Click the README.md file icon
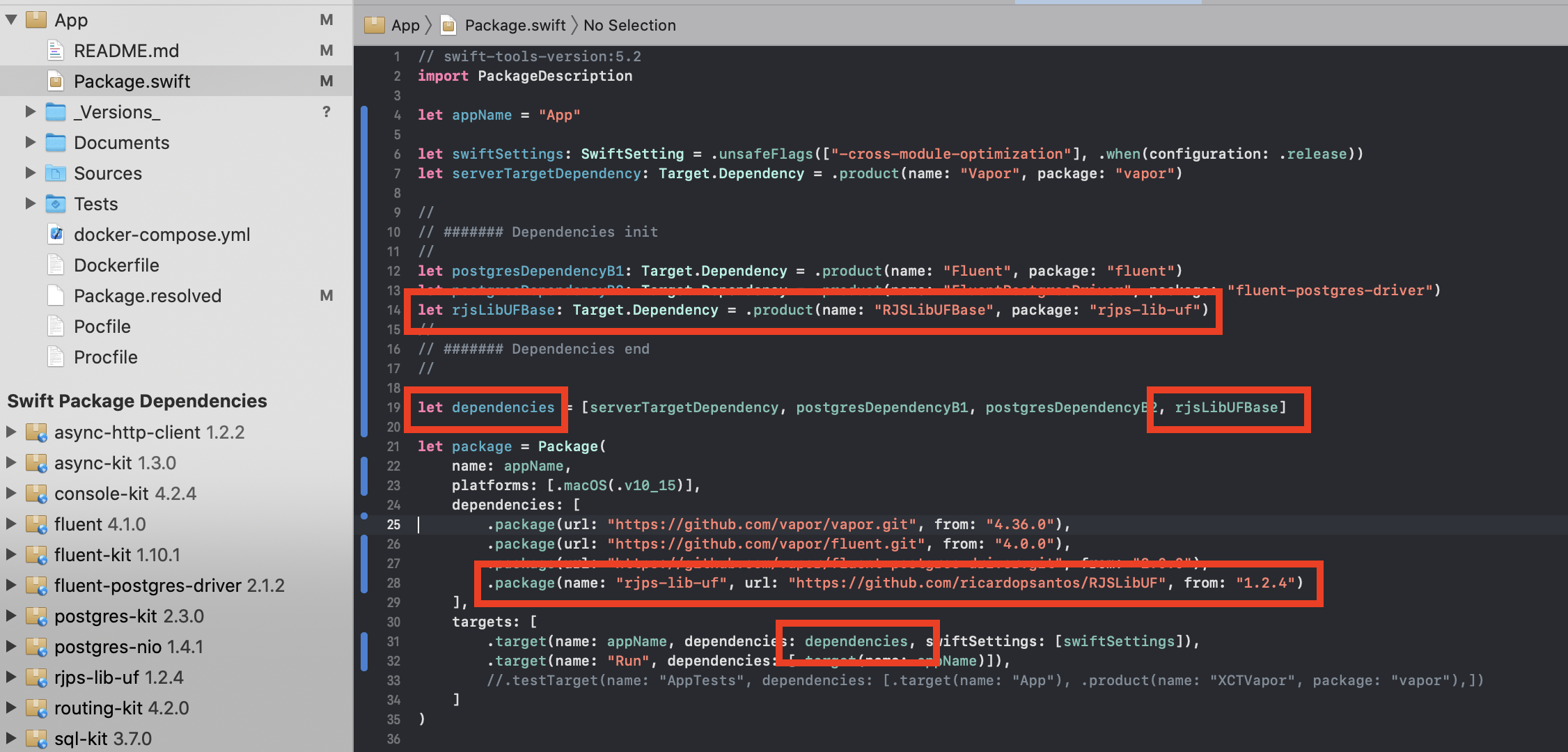Screen dimensions: 1568x752 point(56,51)
